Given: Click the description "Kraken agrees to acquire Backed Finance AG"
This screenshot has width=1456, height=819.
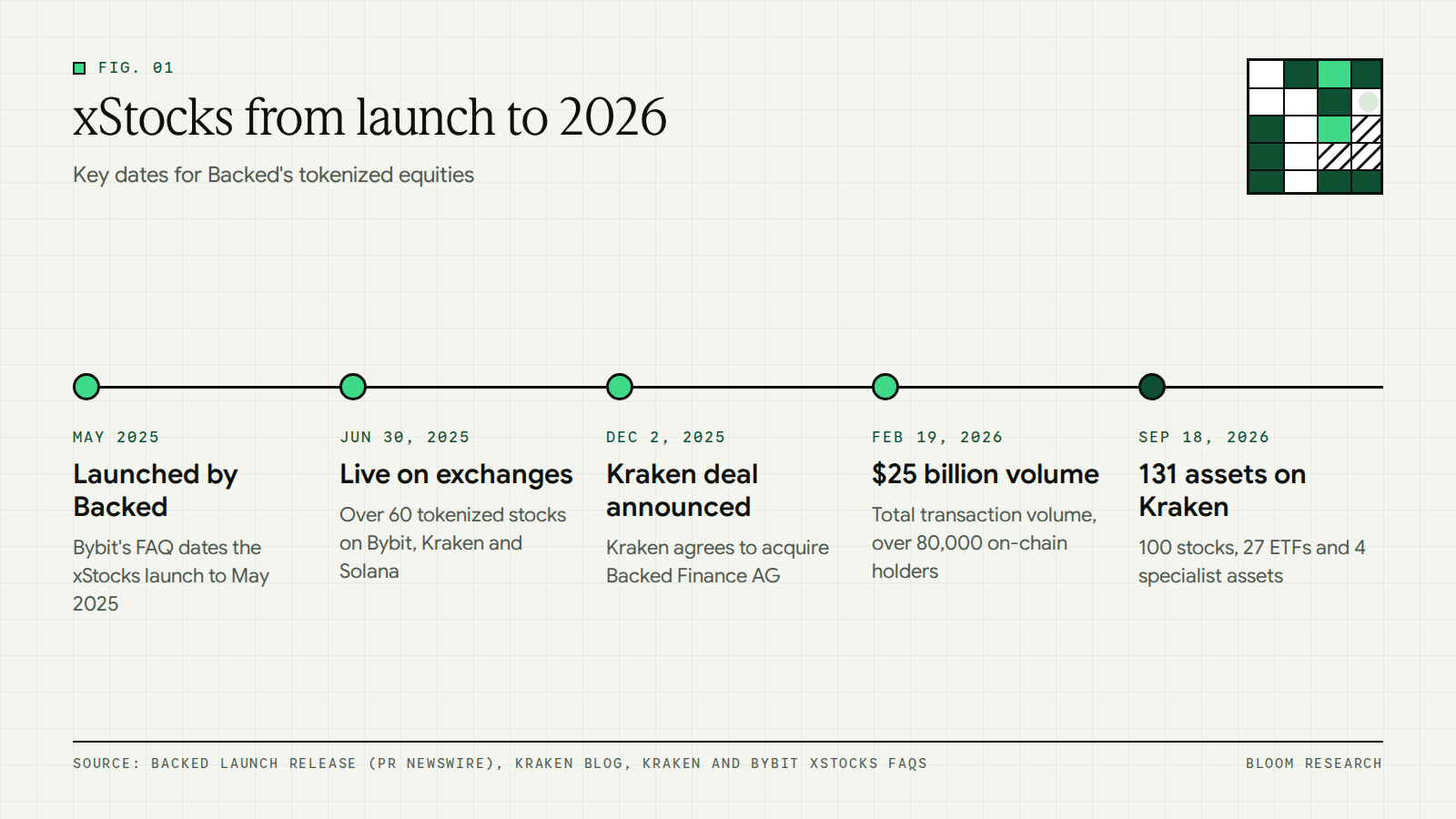Looking at the screenshot, I should click(x=717, y=561).
